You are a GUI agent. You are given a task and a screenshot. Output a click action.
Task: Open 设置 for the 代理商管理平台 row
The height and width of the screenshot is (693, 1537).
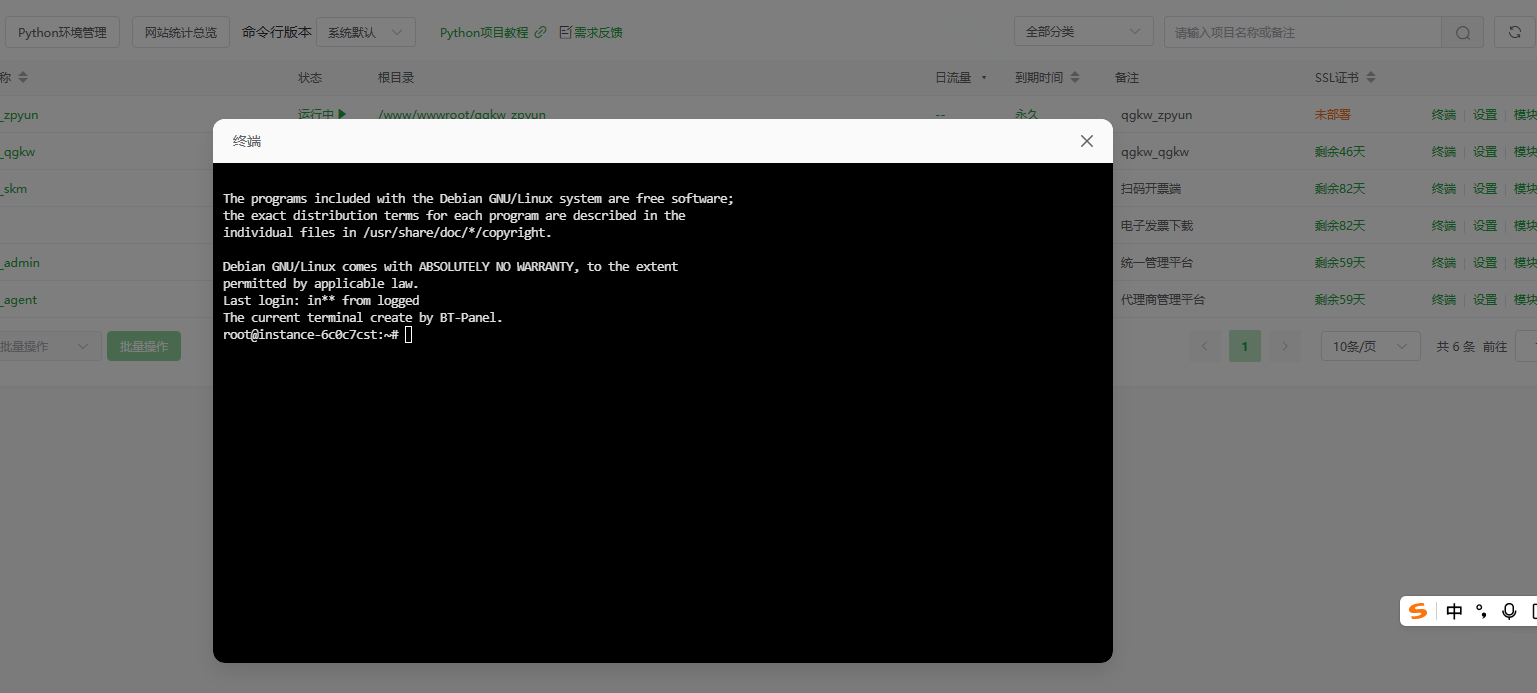coord(1485,300)
